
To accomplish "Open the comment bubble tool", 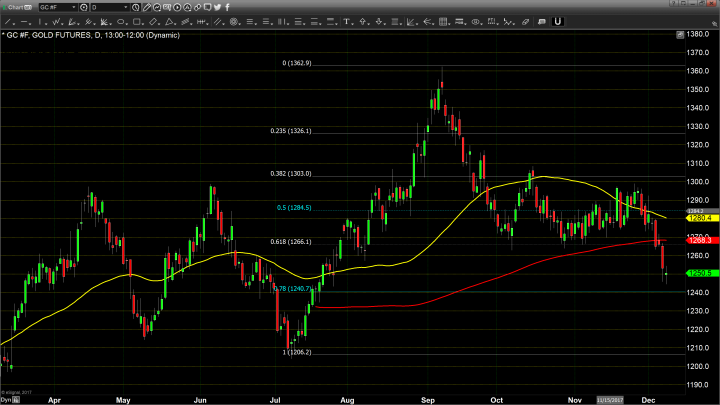I will coord(542,22).
